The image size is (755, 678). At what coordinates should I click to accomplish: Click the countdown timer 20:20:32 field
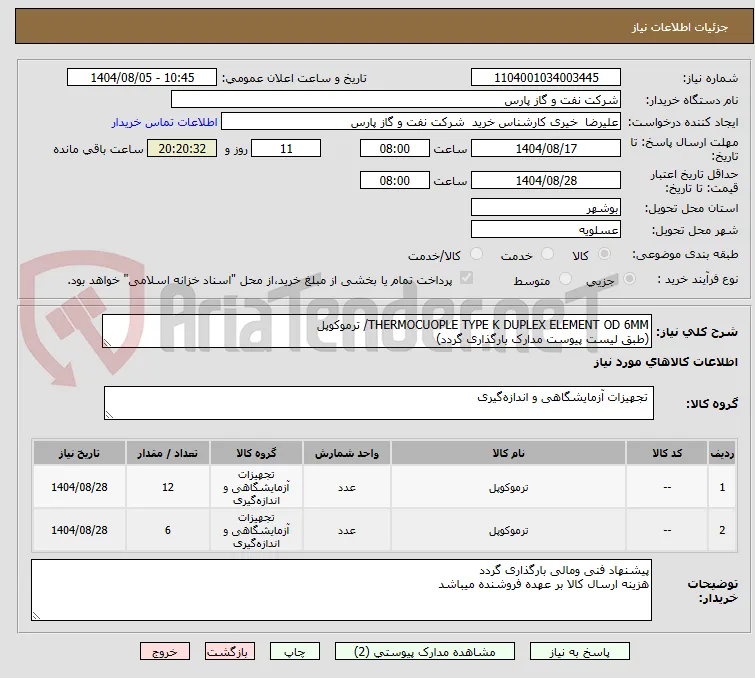tap(182, 148)
